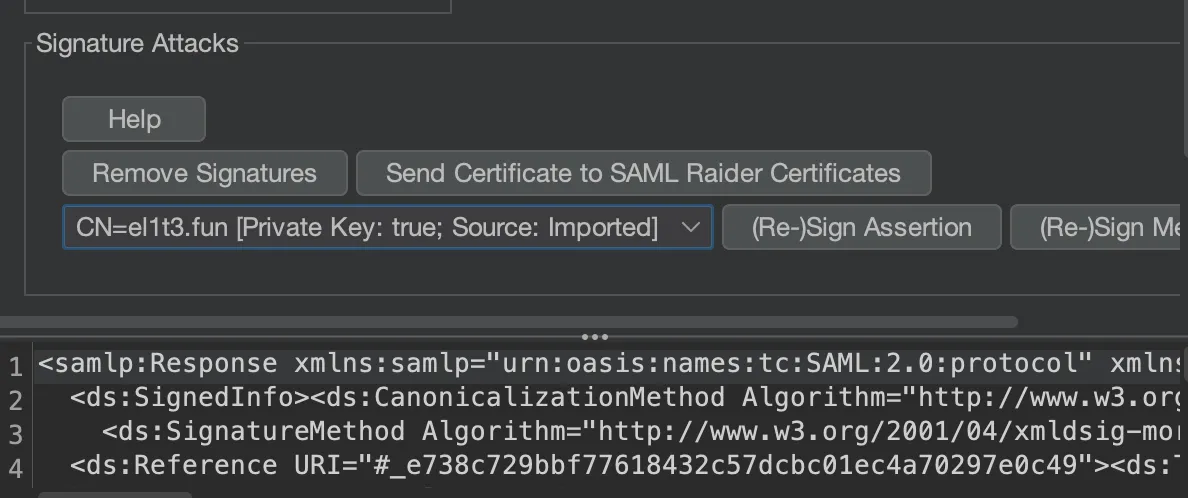Image resolution: width=1188 pixels, height=498 pixels.
Task: Select line number 1 in the gutter
Action: [15, 365]
